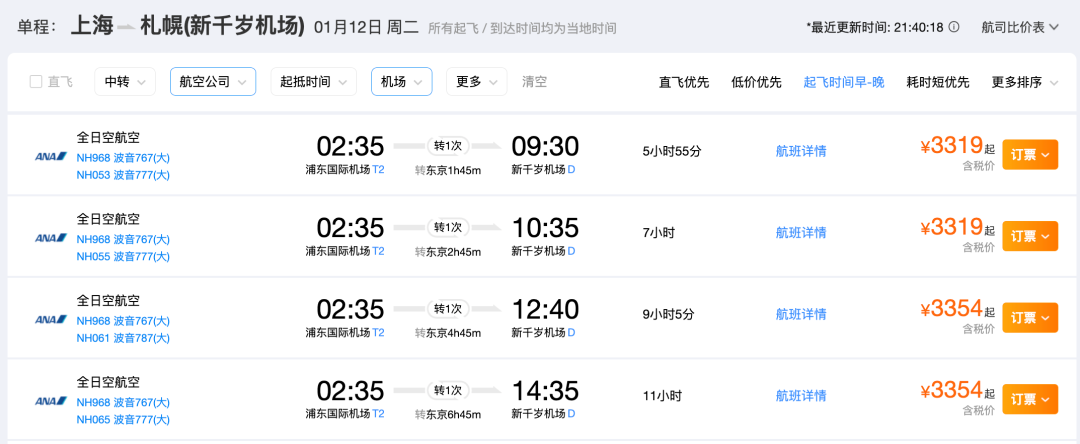Click the ¥3354 price in the 14:35 row
The image size is (1080, 444).
click(x=951, y=390)
